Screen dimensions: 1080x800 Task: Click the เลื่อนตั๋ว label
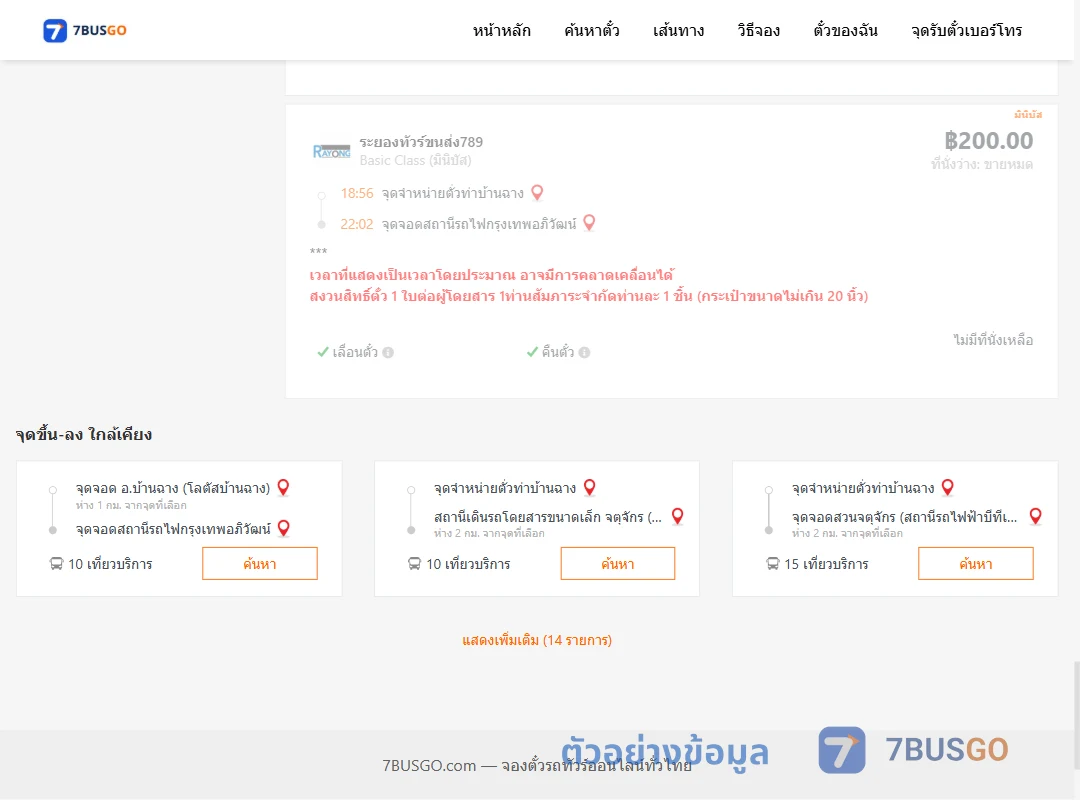pos(355,352)
